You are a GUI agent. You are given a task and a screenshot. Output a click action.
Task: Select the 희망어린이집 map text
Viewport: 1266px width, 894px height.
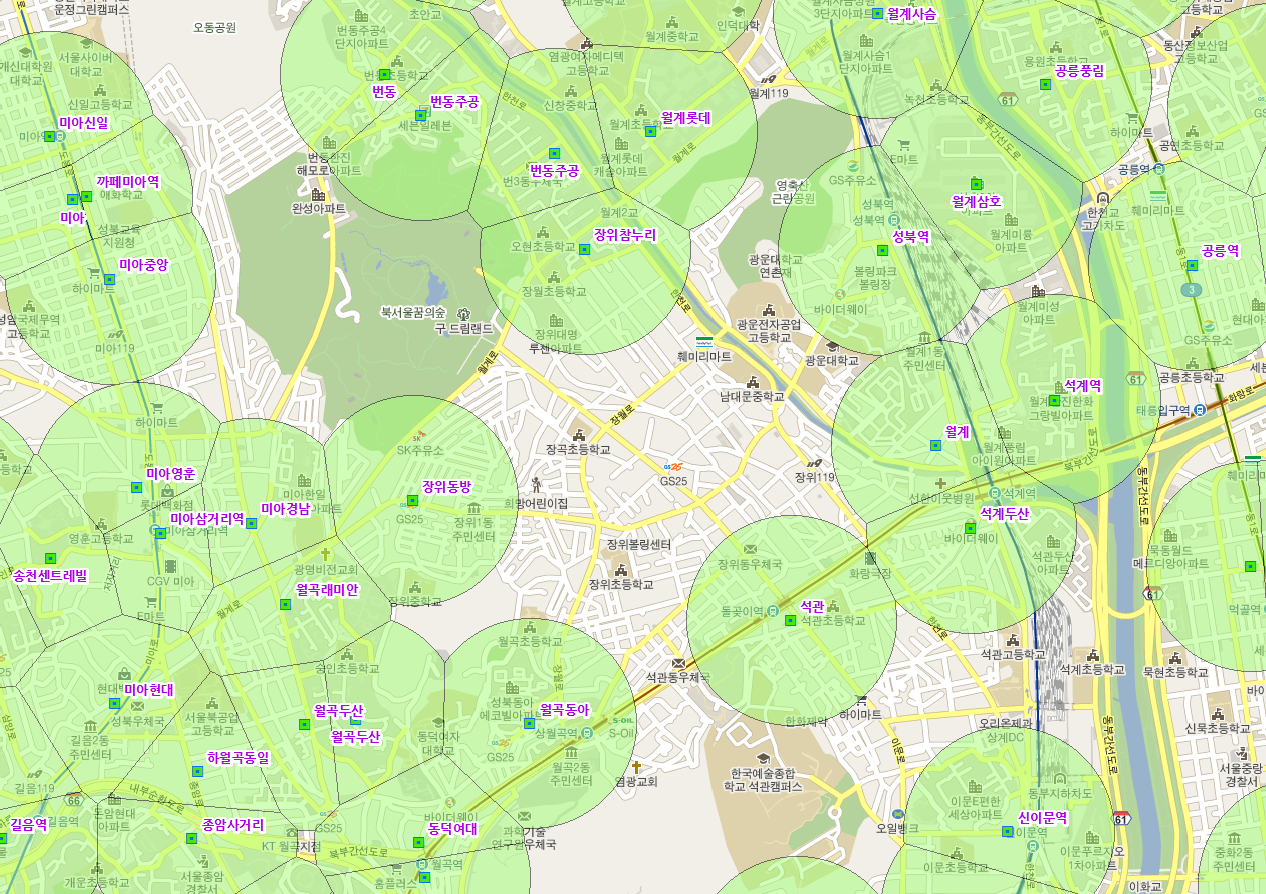pos(535,504)
